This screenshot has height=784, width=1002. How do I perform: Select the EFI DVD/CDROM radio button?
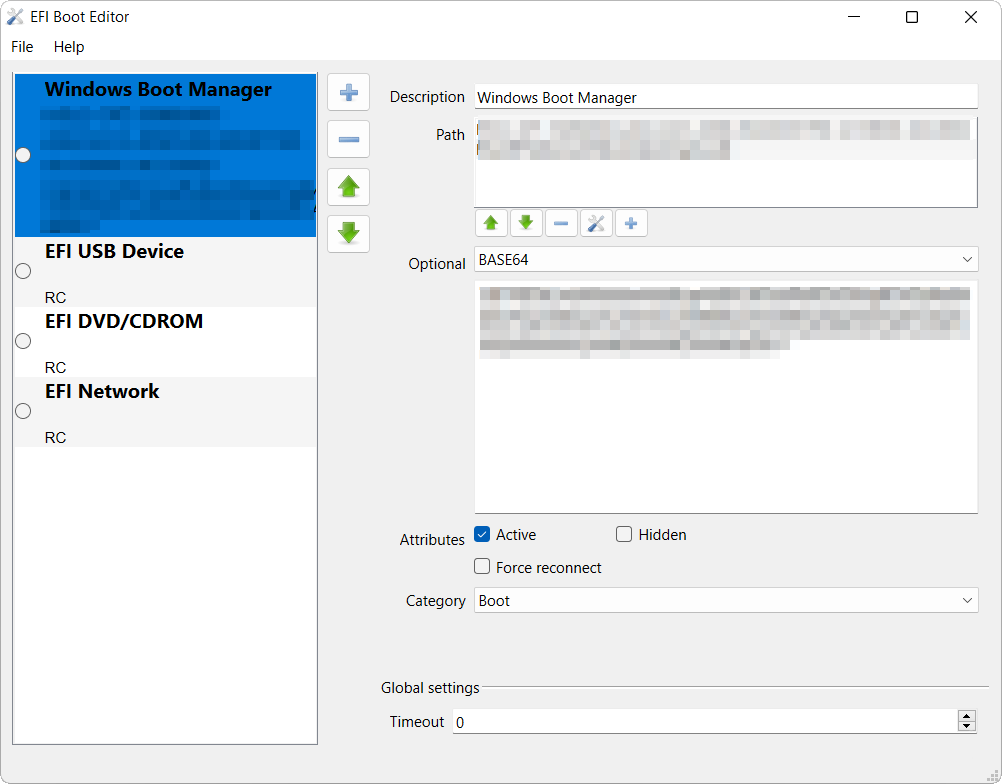(23, 341)
